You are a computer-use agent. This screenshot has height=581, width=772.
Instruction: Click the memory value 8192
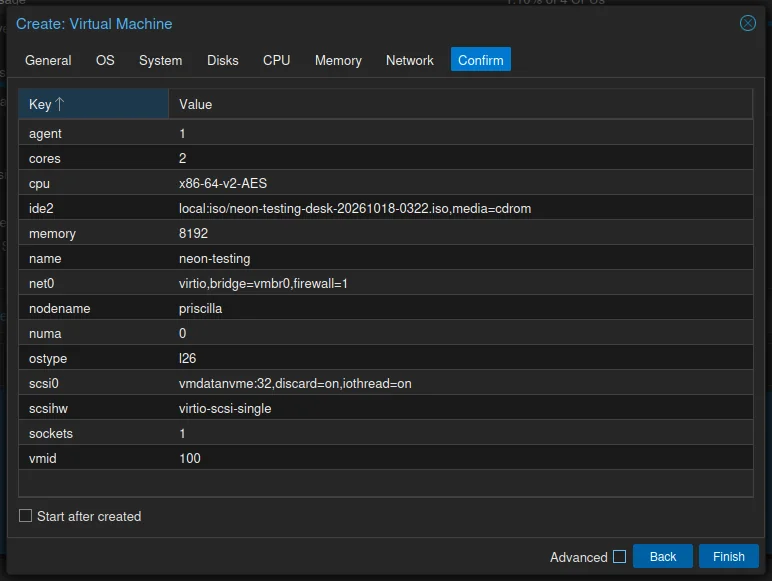[193, 233]
